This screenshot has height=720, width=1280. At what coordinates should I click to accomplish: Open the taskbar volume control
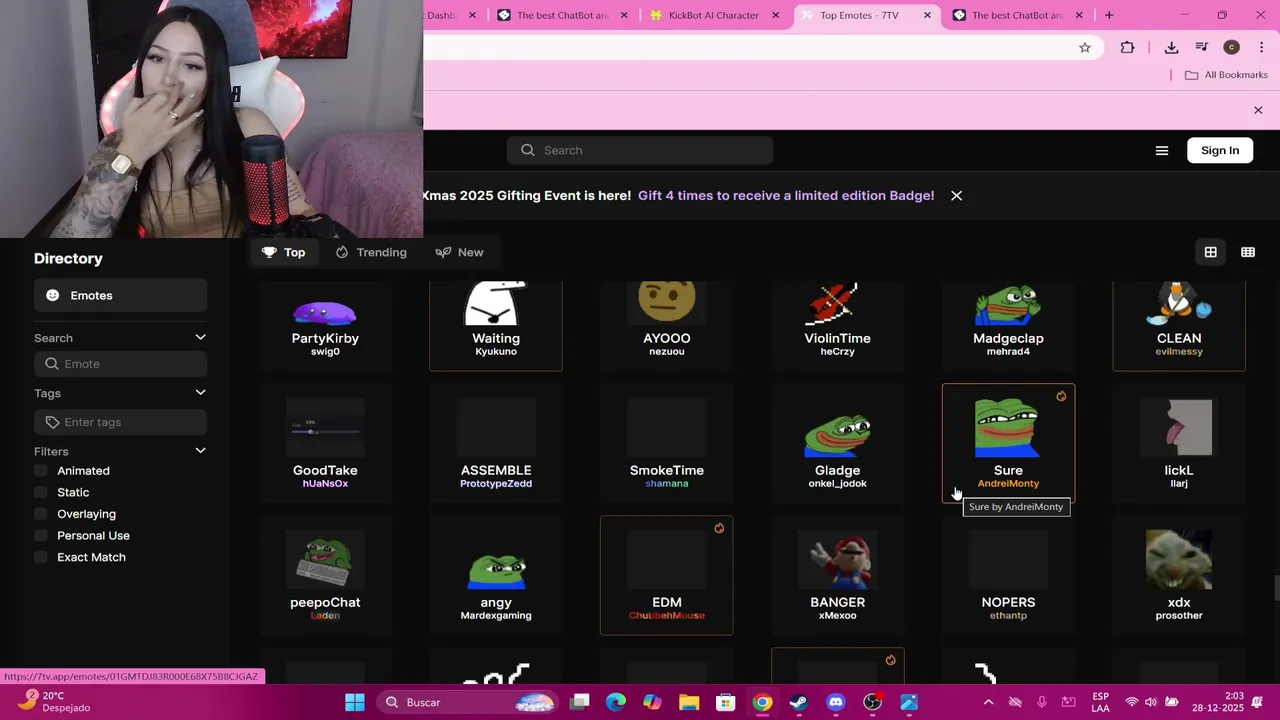[1151, 702]
